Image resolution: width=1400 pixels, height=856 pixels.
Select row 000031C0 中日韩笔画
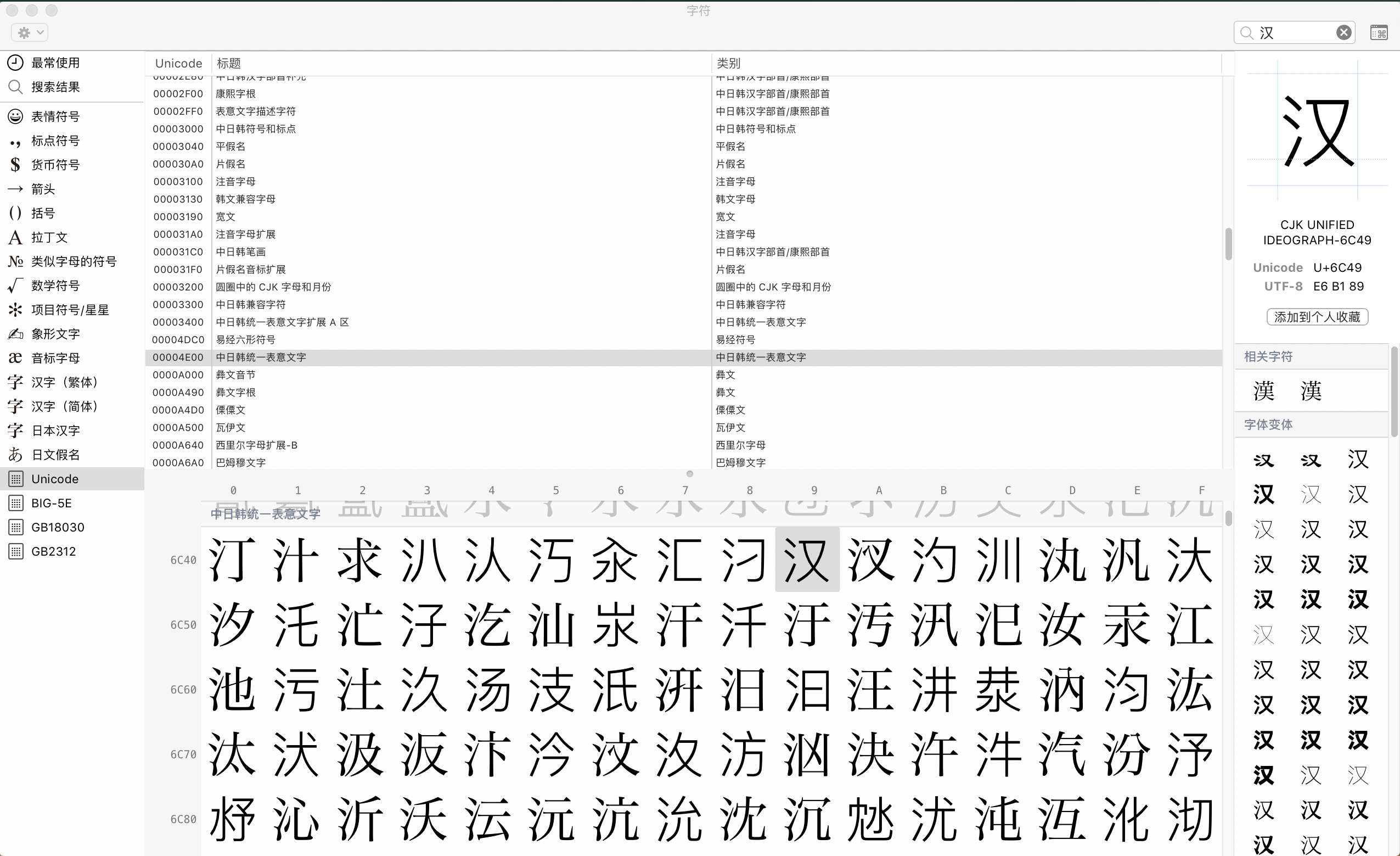coord(684,252)
